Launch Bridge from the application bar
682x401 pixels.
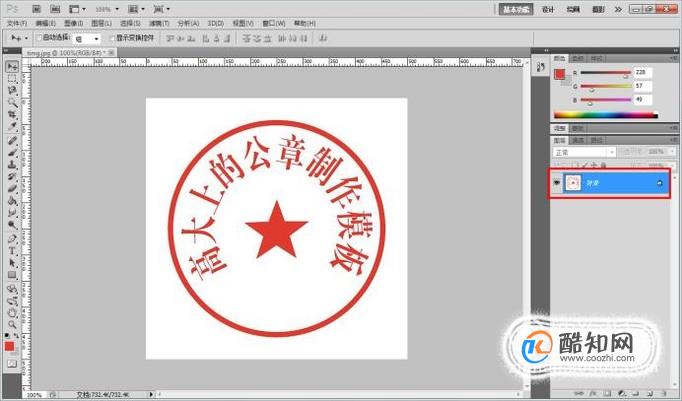(x=37, y=9)
